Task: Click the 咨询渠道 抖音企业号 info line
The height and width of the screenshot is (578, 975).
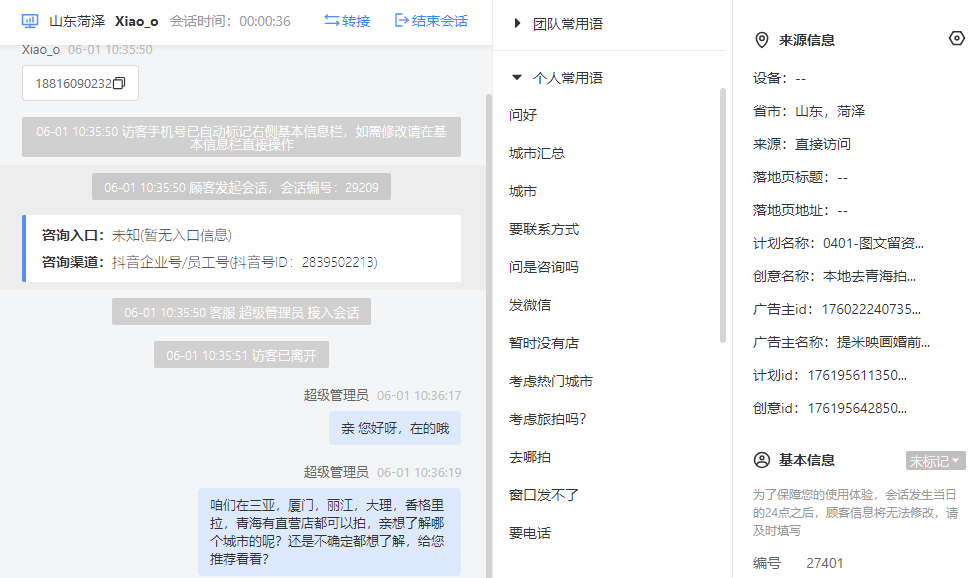Action: click(x=210, y=262)
